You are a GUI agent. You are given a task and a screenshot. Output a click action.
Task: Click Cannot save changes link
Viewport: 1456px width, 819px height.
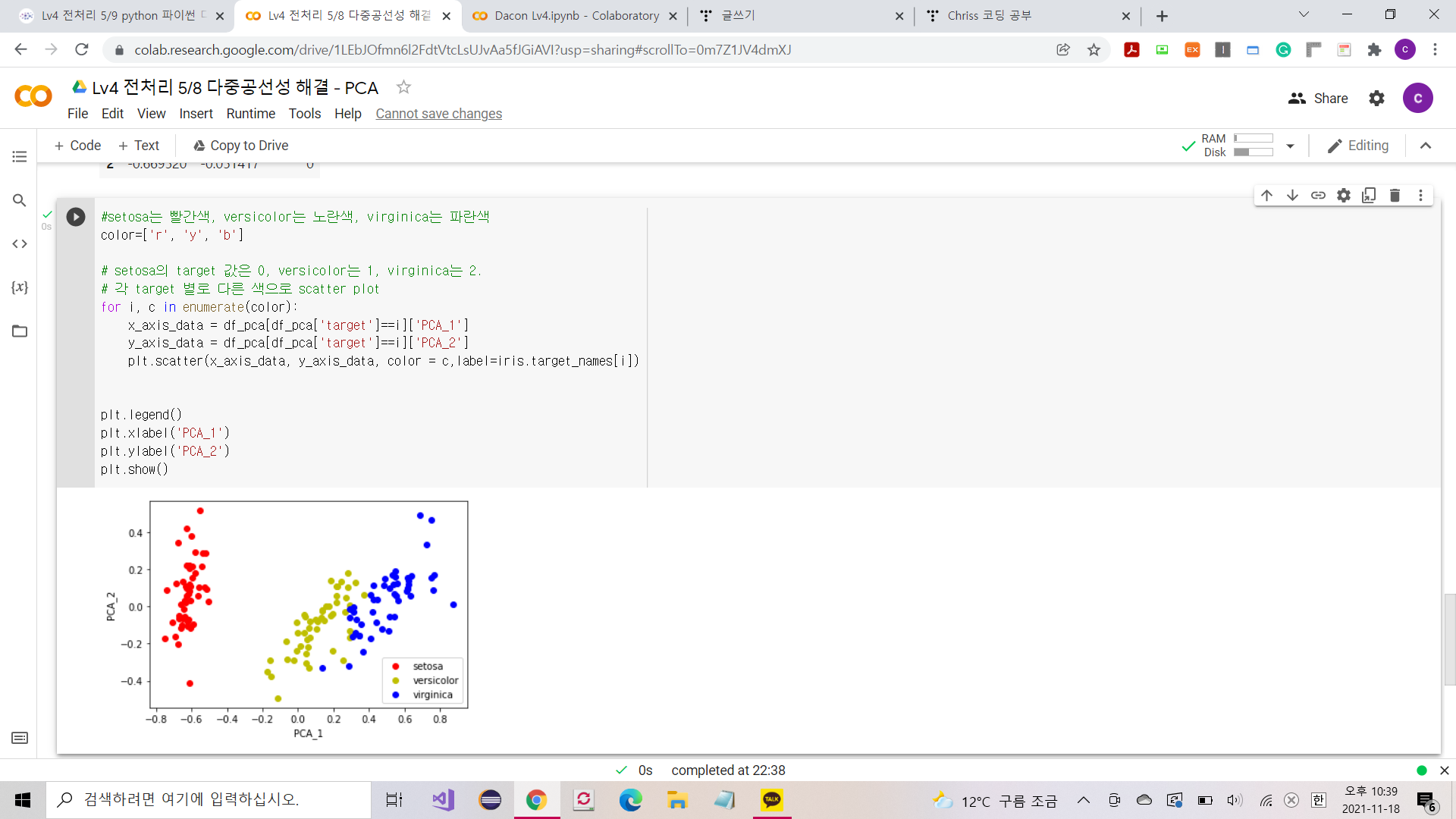pos(438,114)
